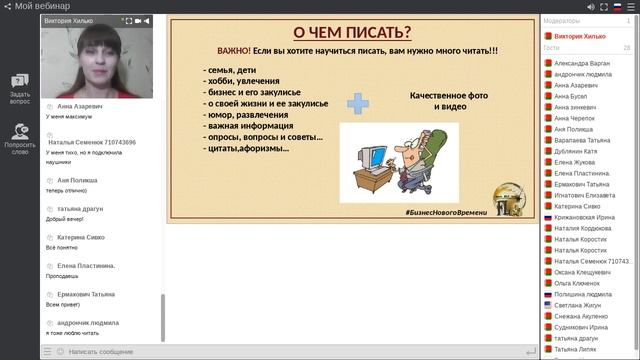Select guest Светлана Жигун

(x=577, y=305)
